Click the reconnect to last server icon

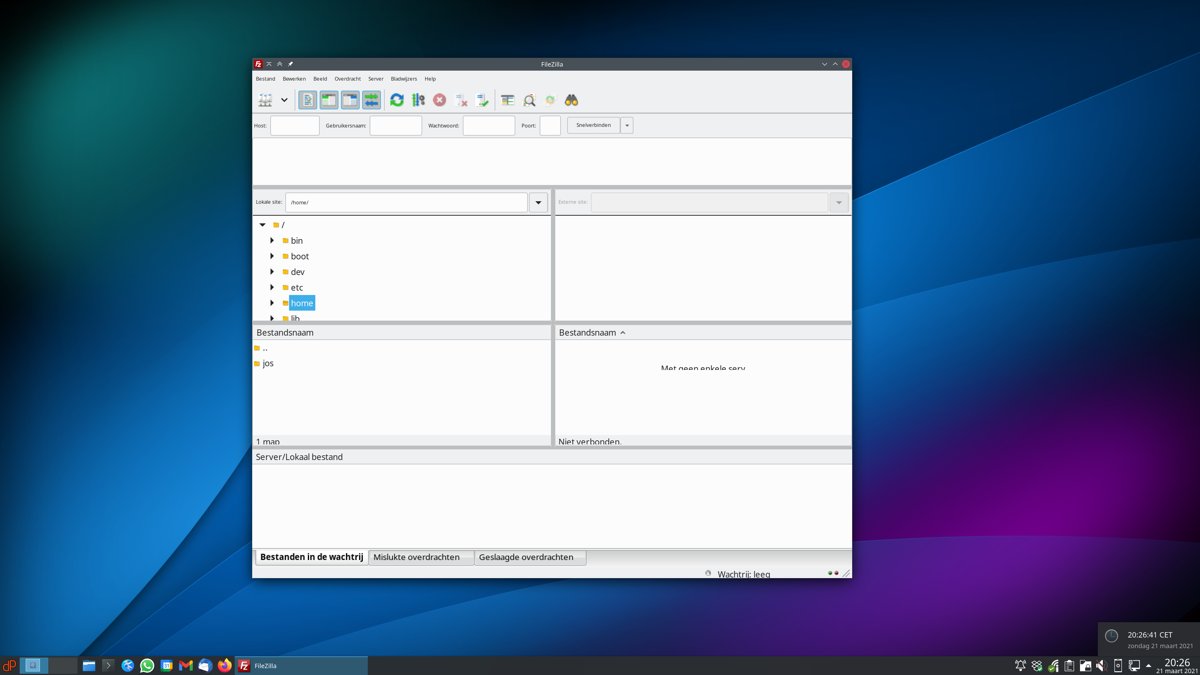coord(482,100)
